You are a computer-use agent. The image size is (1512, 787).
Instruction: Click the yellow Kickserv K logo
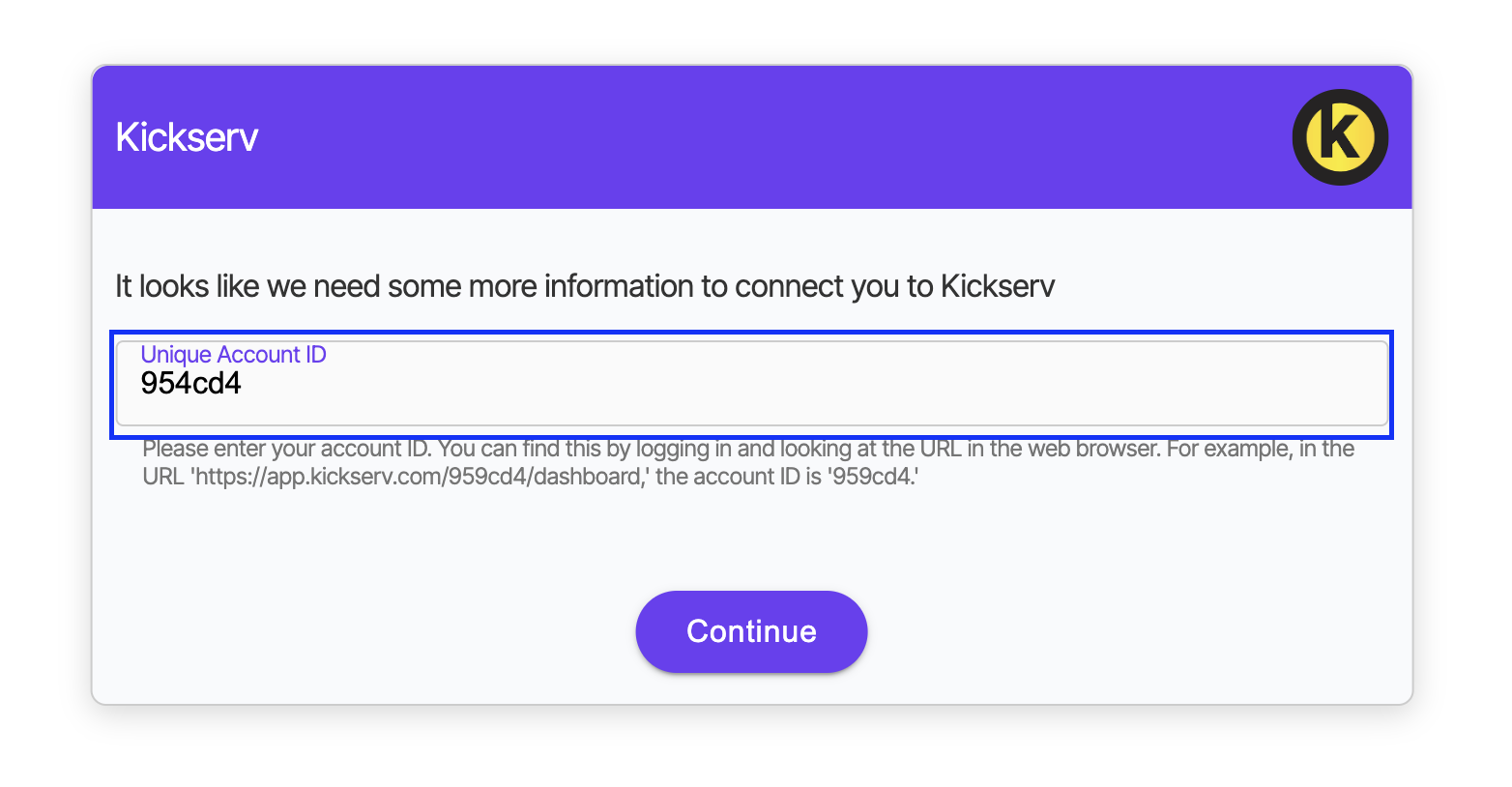pyautogui.click(x=1340, y=137)
